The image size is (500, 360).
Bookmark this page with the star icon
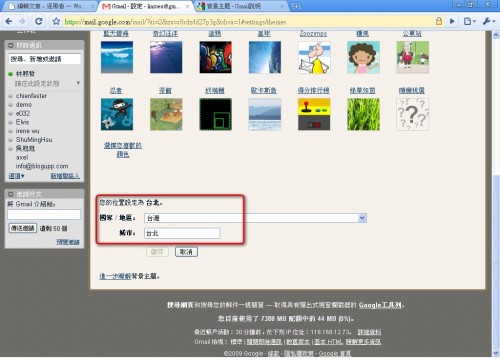tap(56, 22)
